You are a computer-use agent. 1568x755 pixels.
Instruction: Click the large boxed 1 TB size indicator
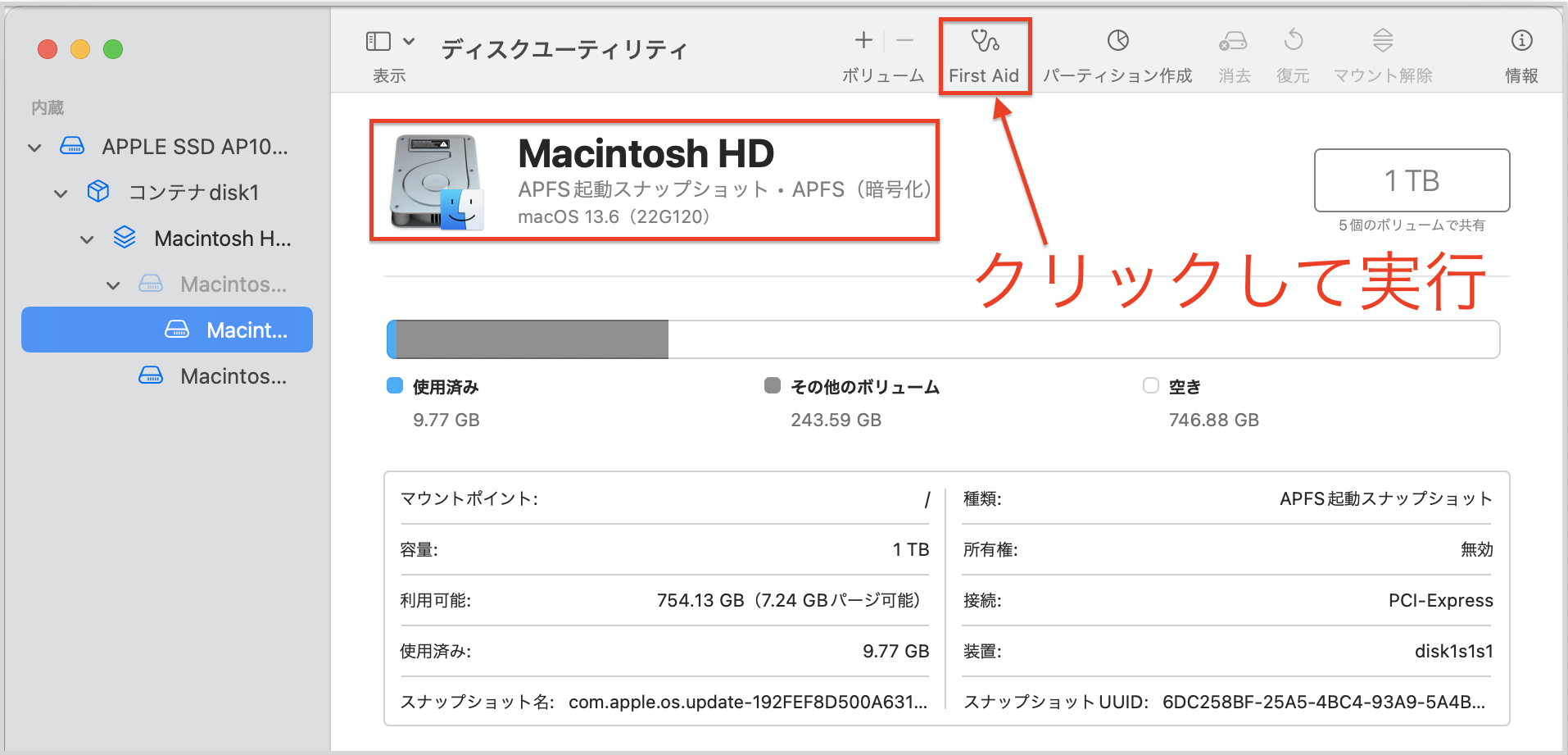(x=1412, y=180)
